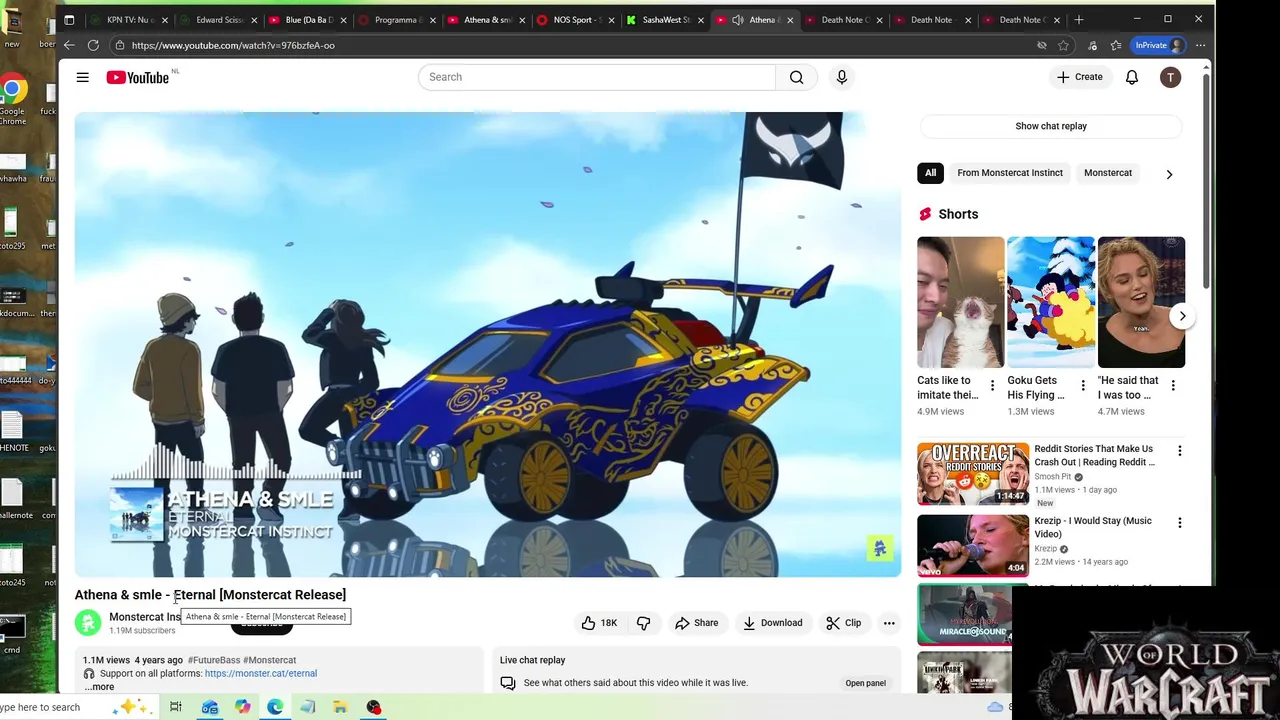The width and height of the screenshot is (1280, 720).
Task: Select From Monstercat Instinct filter chip
Action: tap(1010, 173)
